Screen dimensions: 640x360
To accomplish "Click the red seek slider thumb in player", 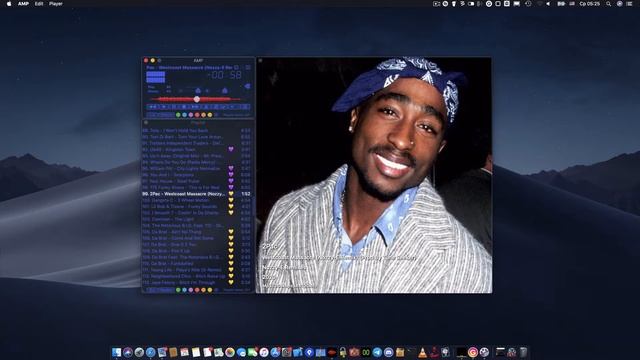I will [197, 99].
